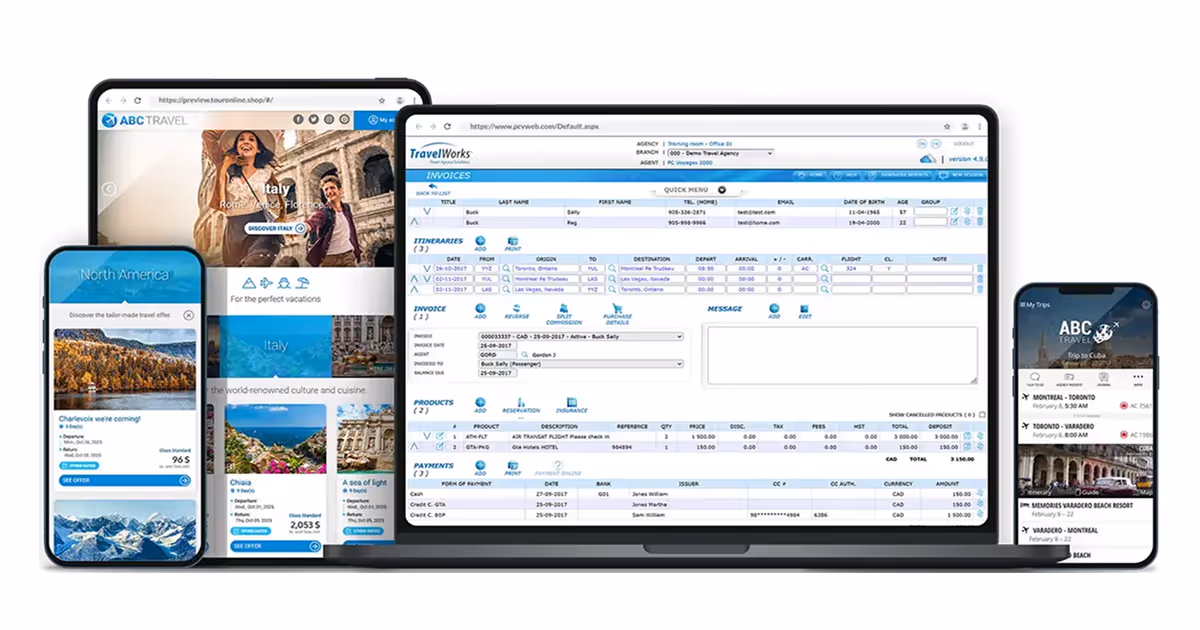Move Buck Sally passenger down with arrow
The image size is (1200, 630).
(x=427, y=212)
